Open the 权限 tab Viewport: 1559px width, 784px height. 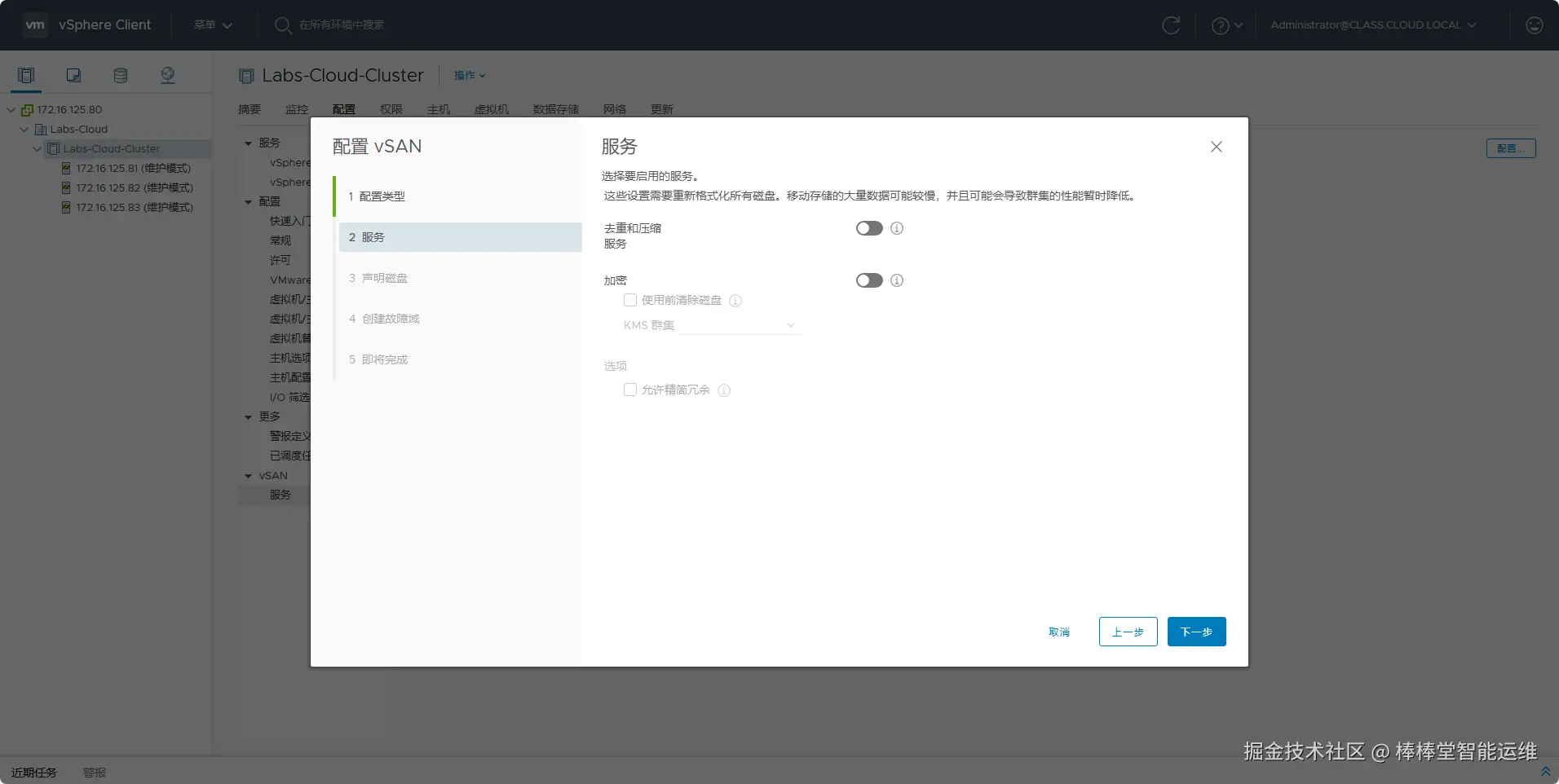tap(391, 109)
